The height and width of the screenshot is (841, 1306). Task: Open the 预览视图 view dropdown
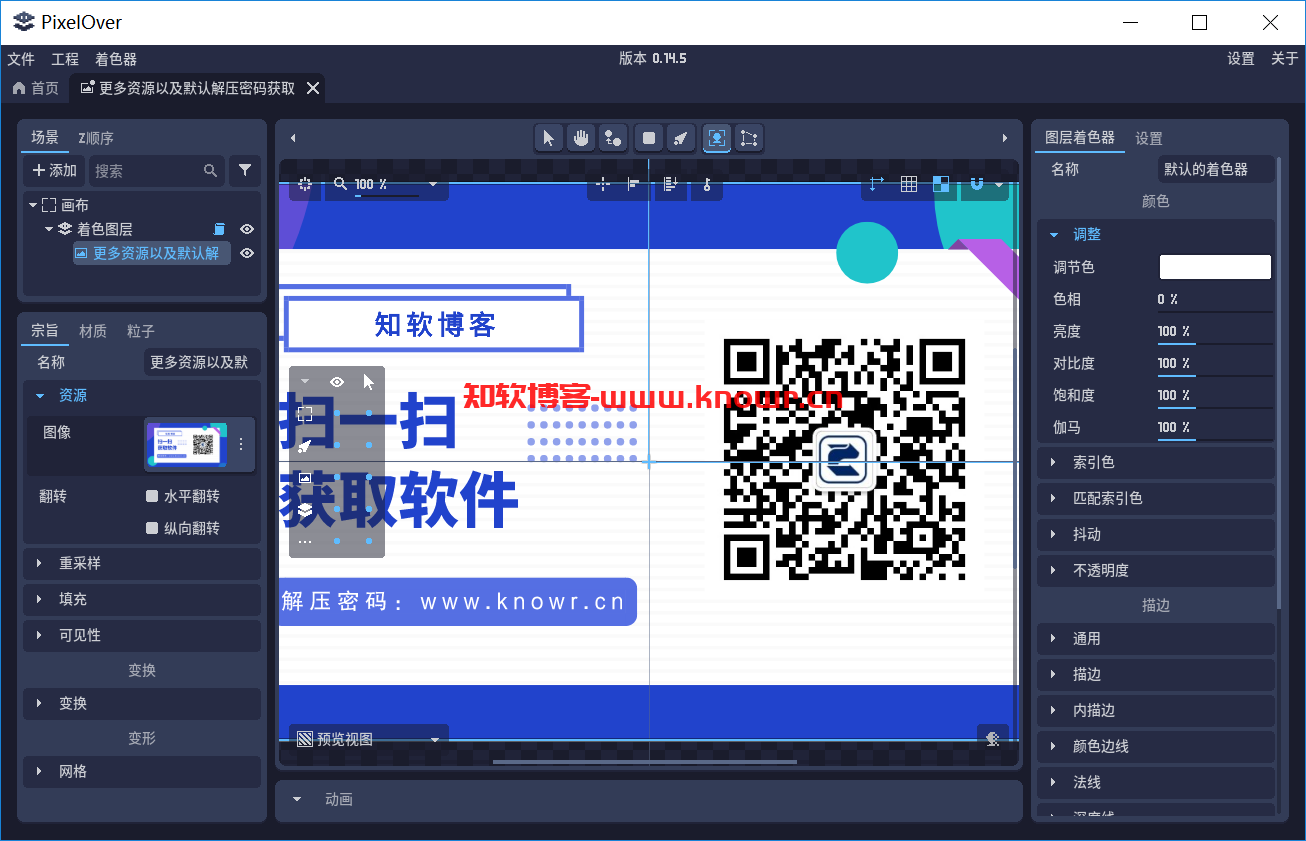point(369,739)
